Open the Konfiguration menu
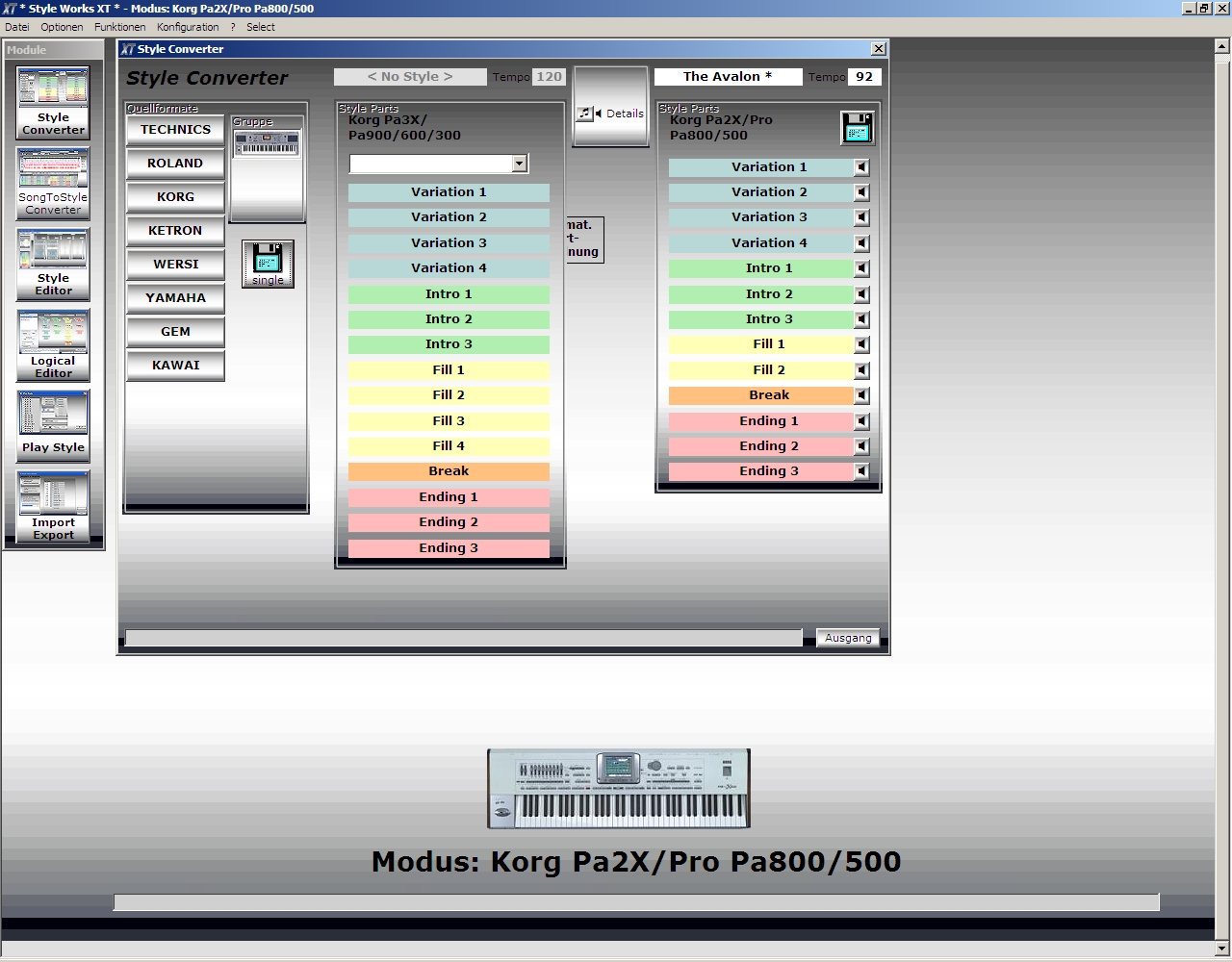1232x962 pixels. coord(188,27)
